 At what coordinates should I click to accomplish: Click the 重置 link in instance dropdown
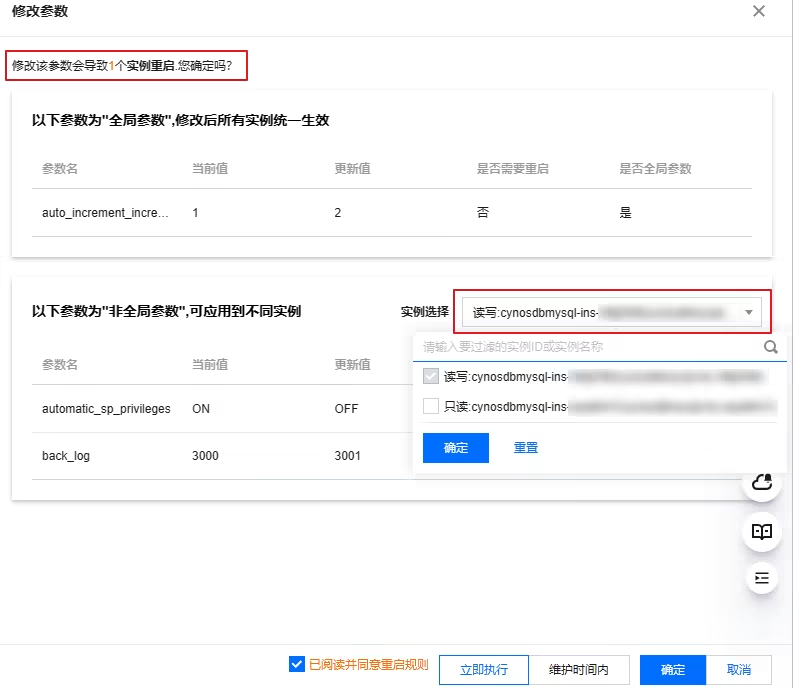(x=526, y=448)
